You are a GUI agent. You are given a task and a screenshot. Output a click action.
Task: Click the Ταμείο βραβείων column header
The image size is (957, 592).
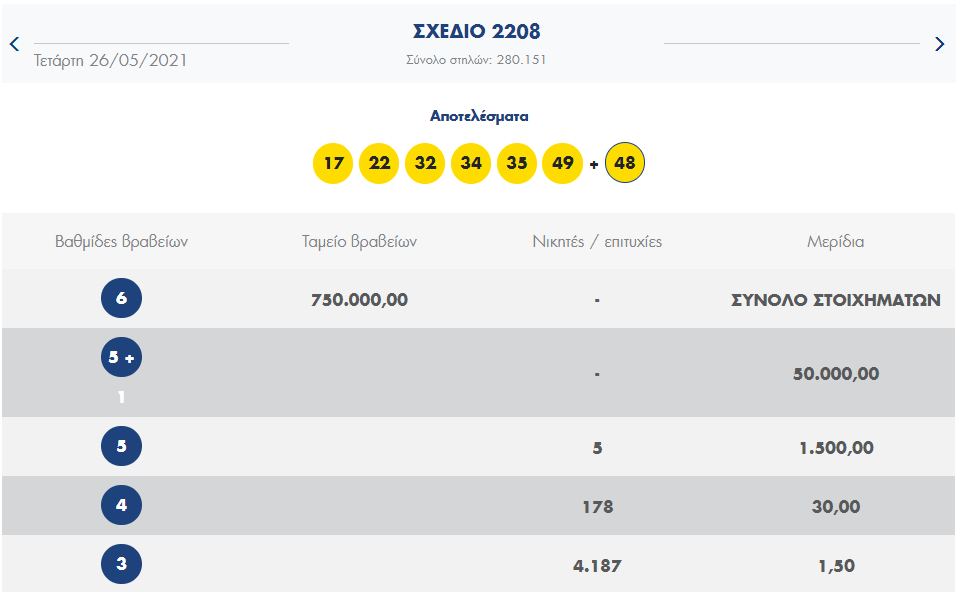coord(359,241)
